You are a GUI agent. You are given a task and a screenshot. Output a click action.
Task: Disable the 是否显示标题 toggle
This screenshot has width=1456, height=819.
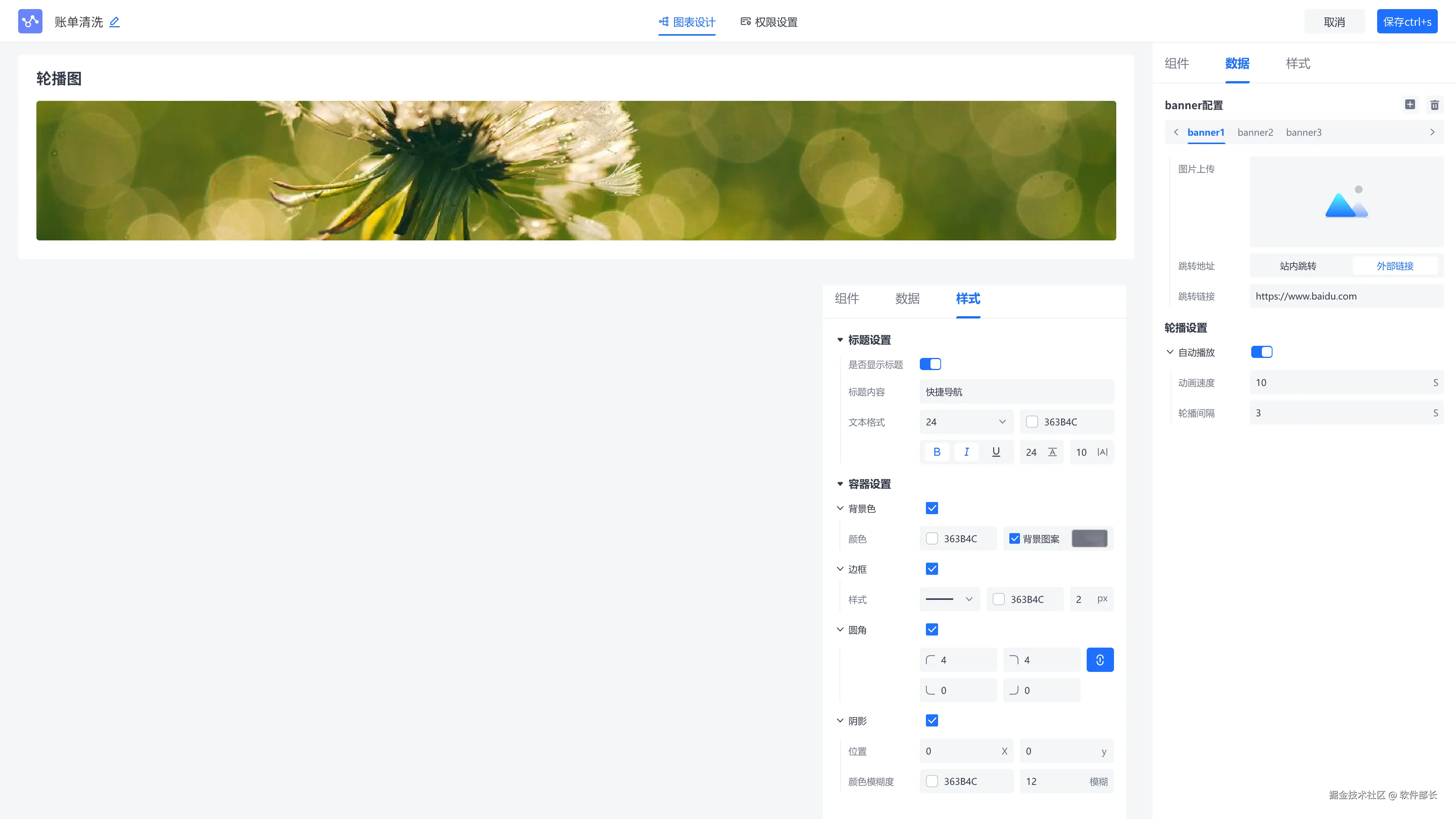(930, 364)
